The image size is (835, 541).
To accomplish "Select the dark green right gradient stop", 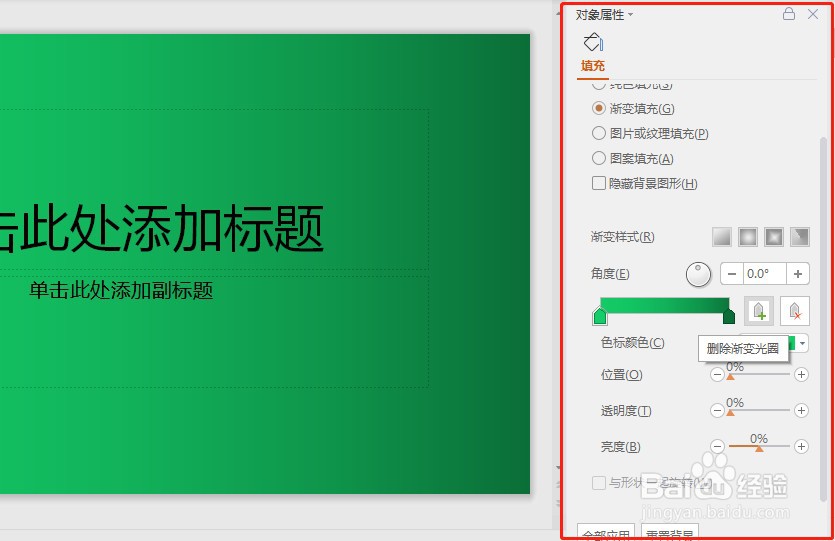I will (729, 316).
